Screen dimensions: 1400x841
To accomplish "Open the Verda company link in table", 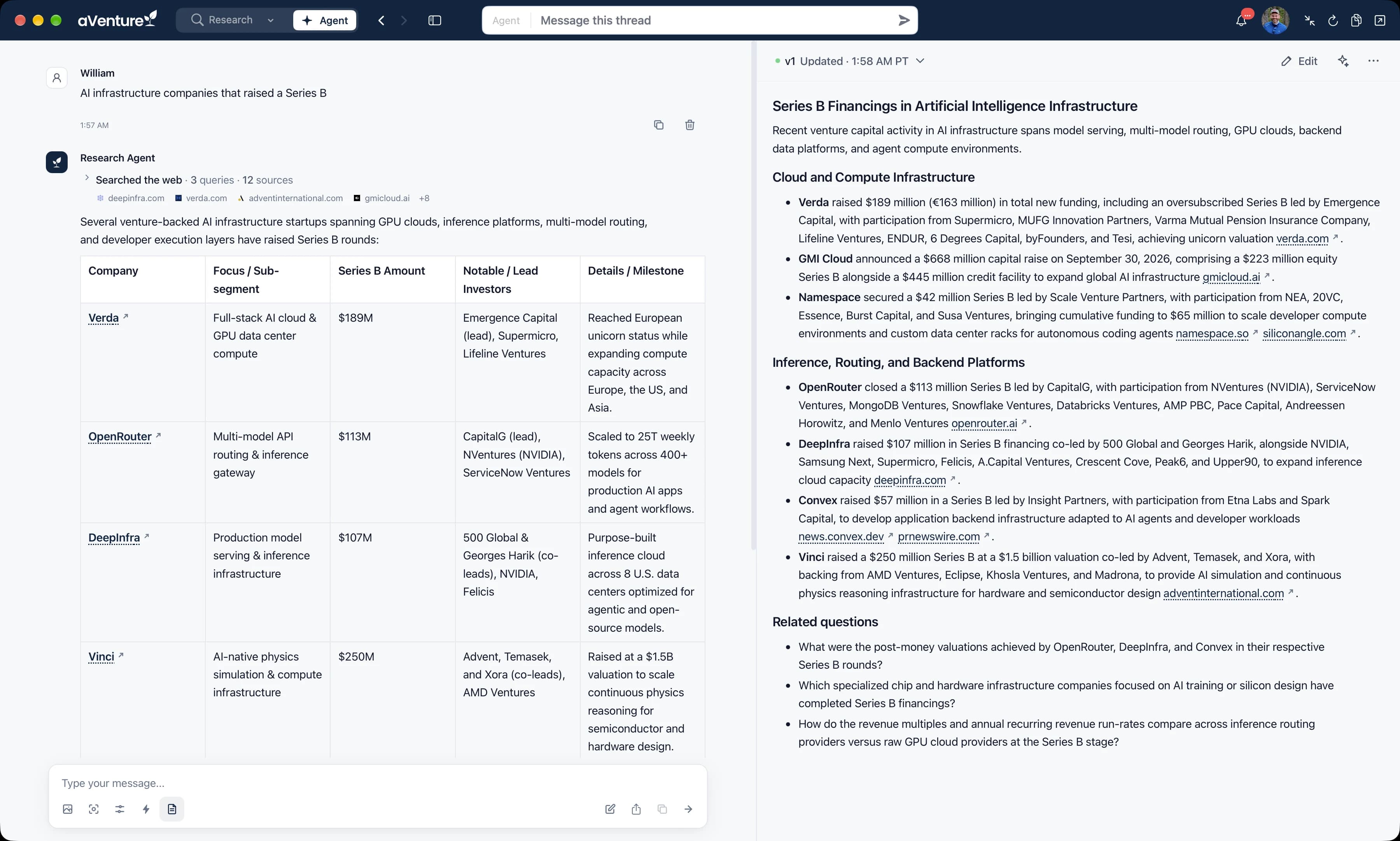I will pyautogui.click(x=104, y=318).
